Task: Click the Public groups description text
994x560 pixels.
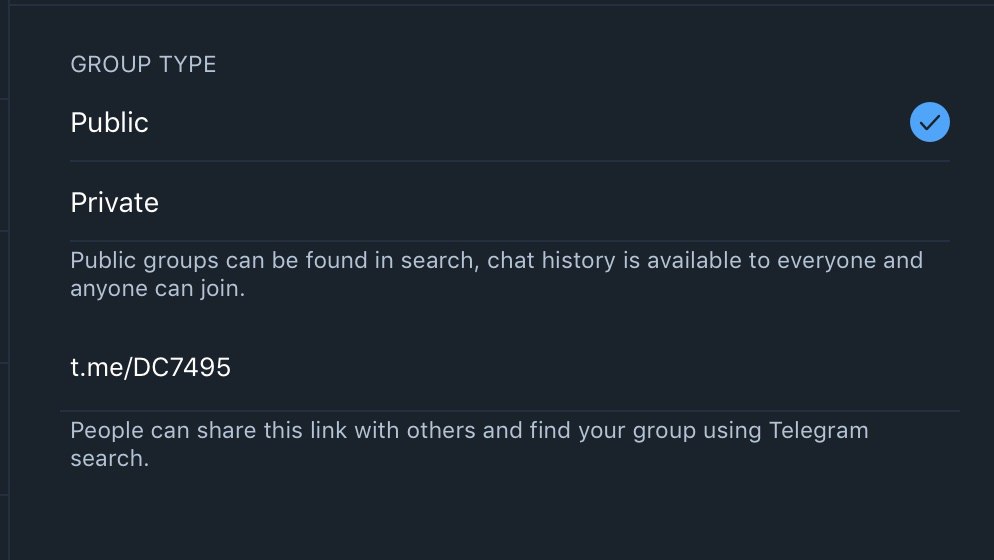Action: point(496,274)
